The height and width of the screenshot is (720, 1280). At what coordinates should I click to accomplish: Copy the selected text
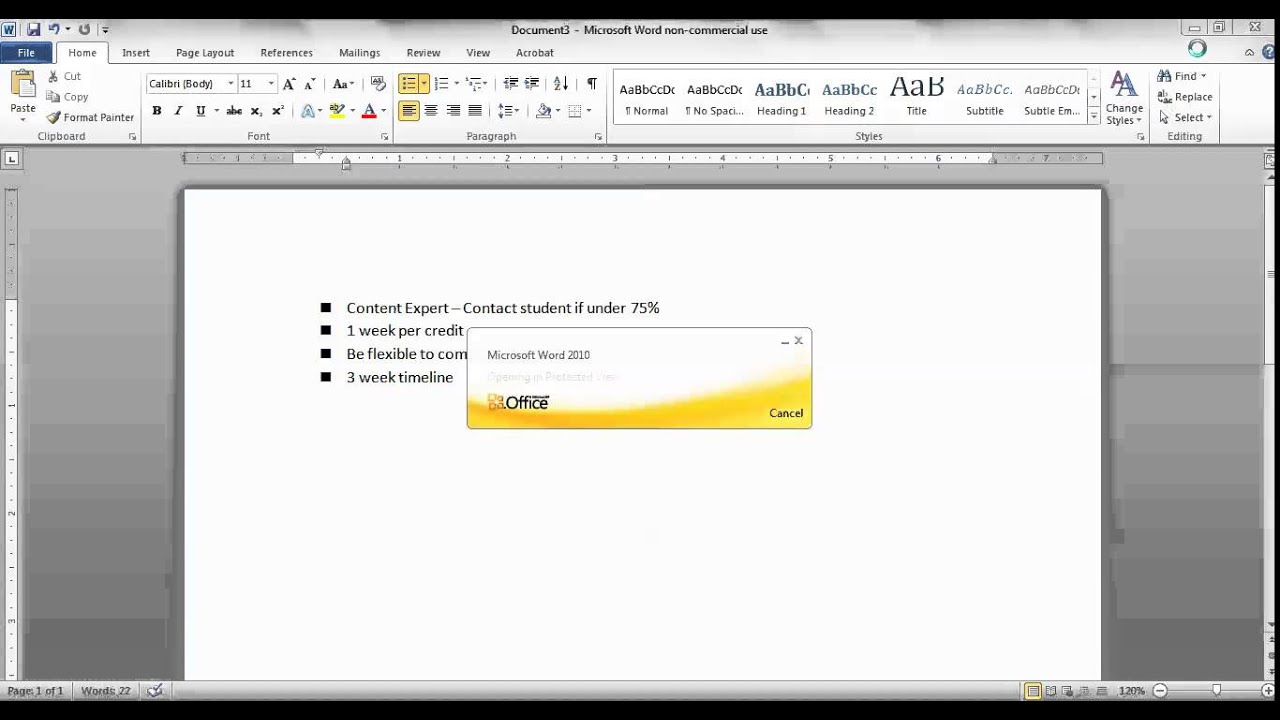67,97
